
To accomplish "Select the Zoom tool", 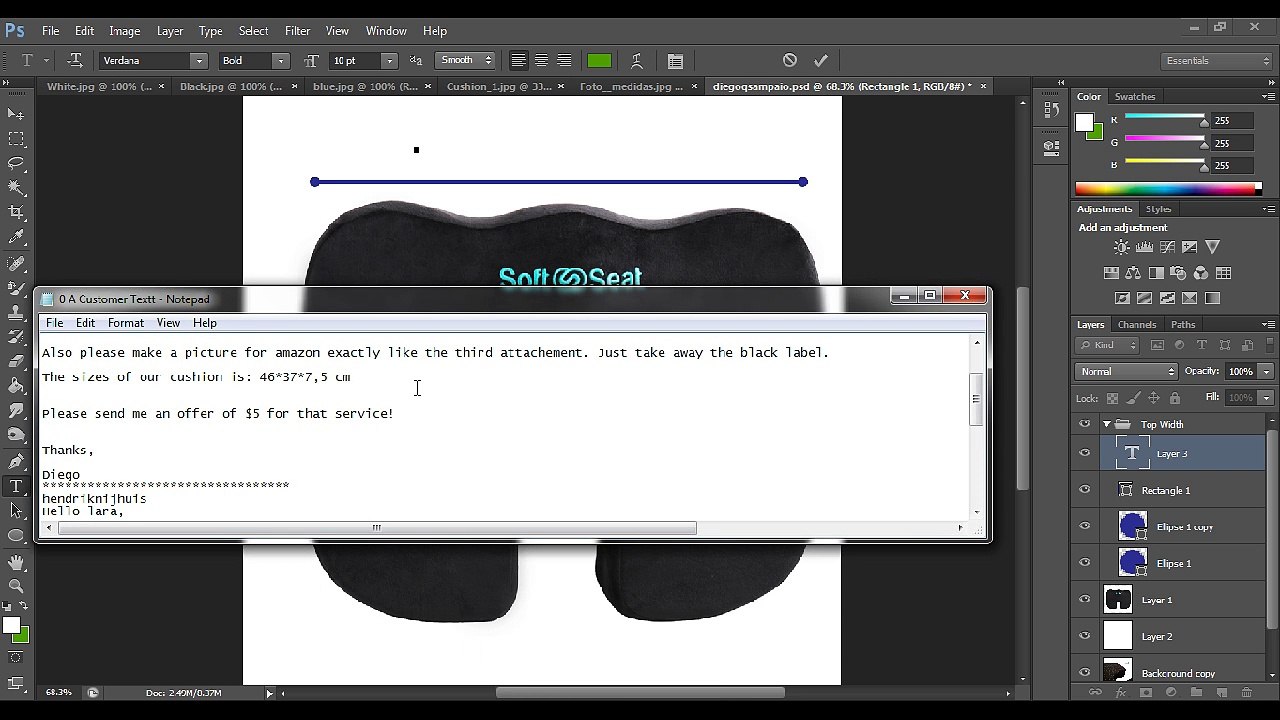I will [x=16, y=586].
